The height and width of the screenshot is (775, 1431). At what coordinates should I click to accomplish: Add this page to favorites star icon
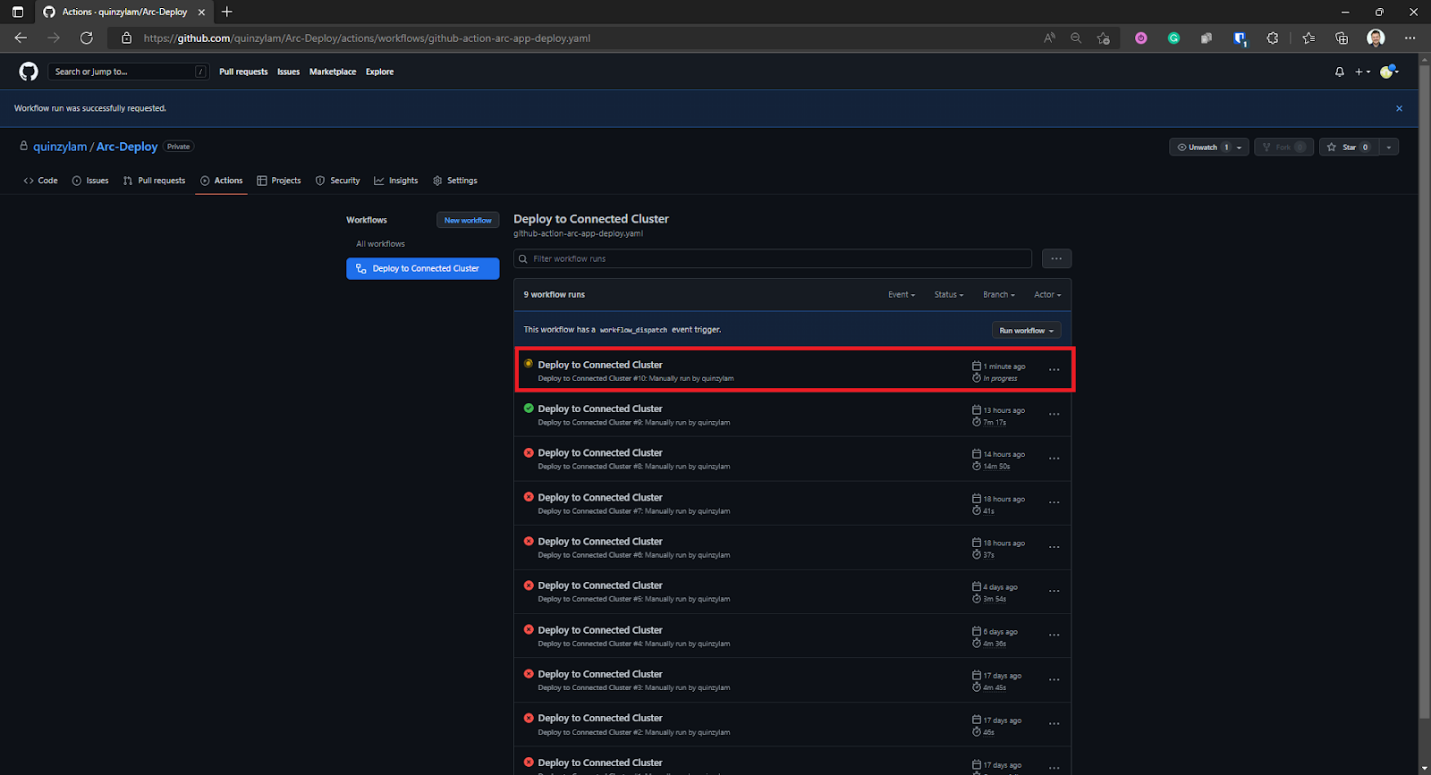(x=1103, y=38)
